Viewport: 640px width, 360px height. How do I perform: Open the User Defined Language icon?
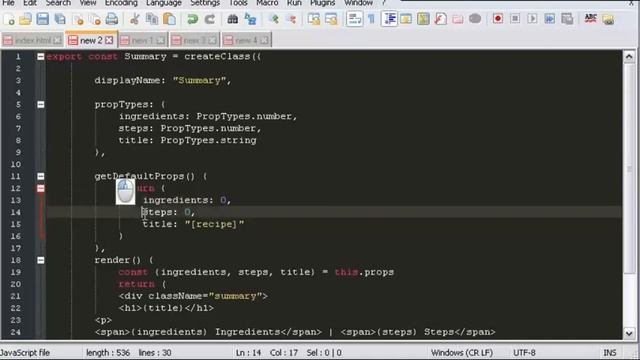(x=406, y=19)
